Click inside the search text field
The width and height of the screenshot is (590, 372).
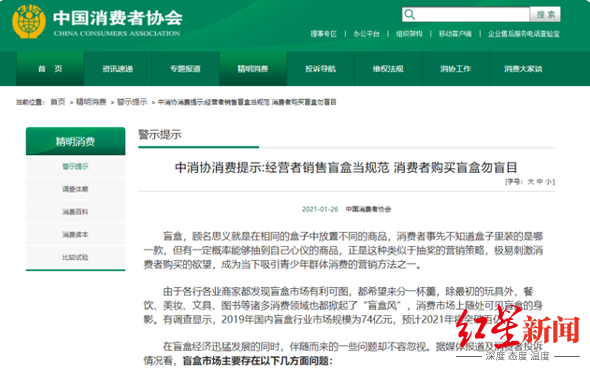click(x=472, y=15)
